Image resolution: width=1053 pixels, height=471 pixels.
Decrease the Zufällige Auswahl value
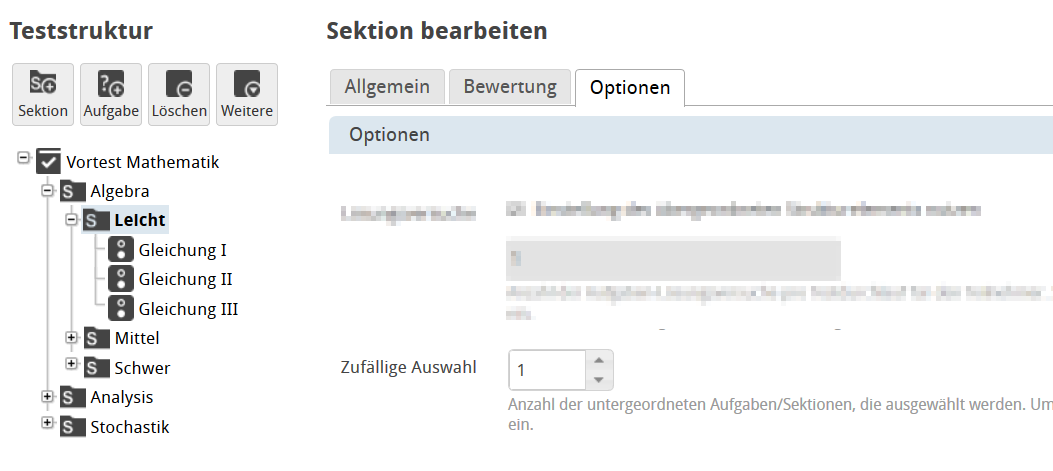pyautogui.click(x=598, y=380)
